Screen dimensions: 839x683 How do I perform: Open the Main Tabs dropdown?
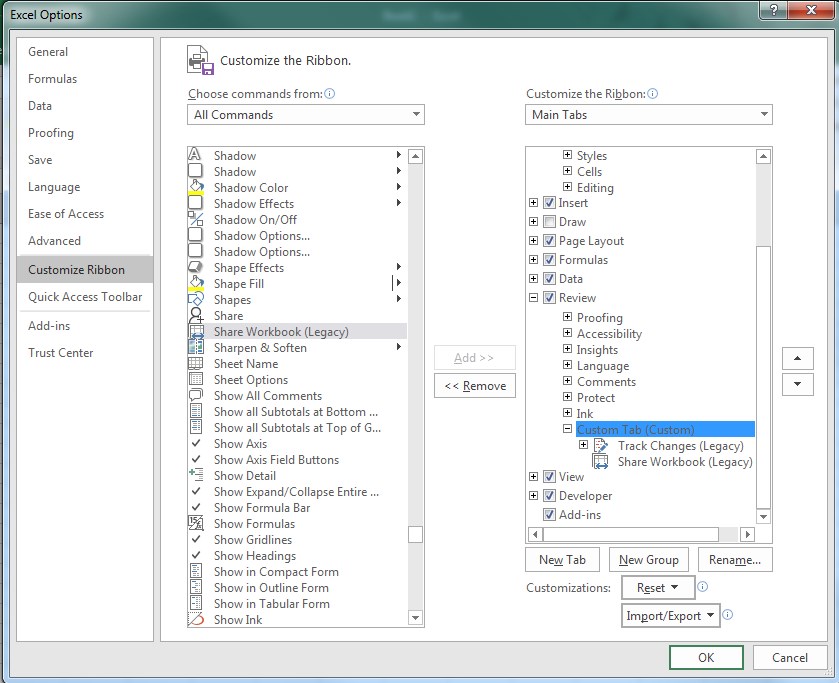(x=649, y=115)
